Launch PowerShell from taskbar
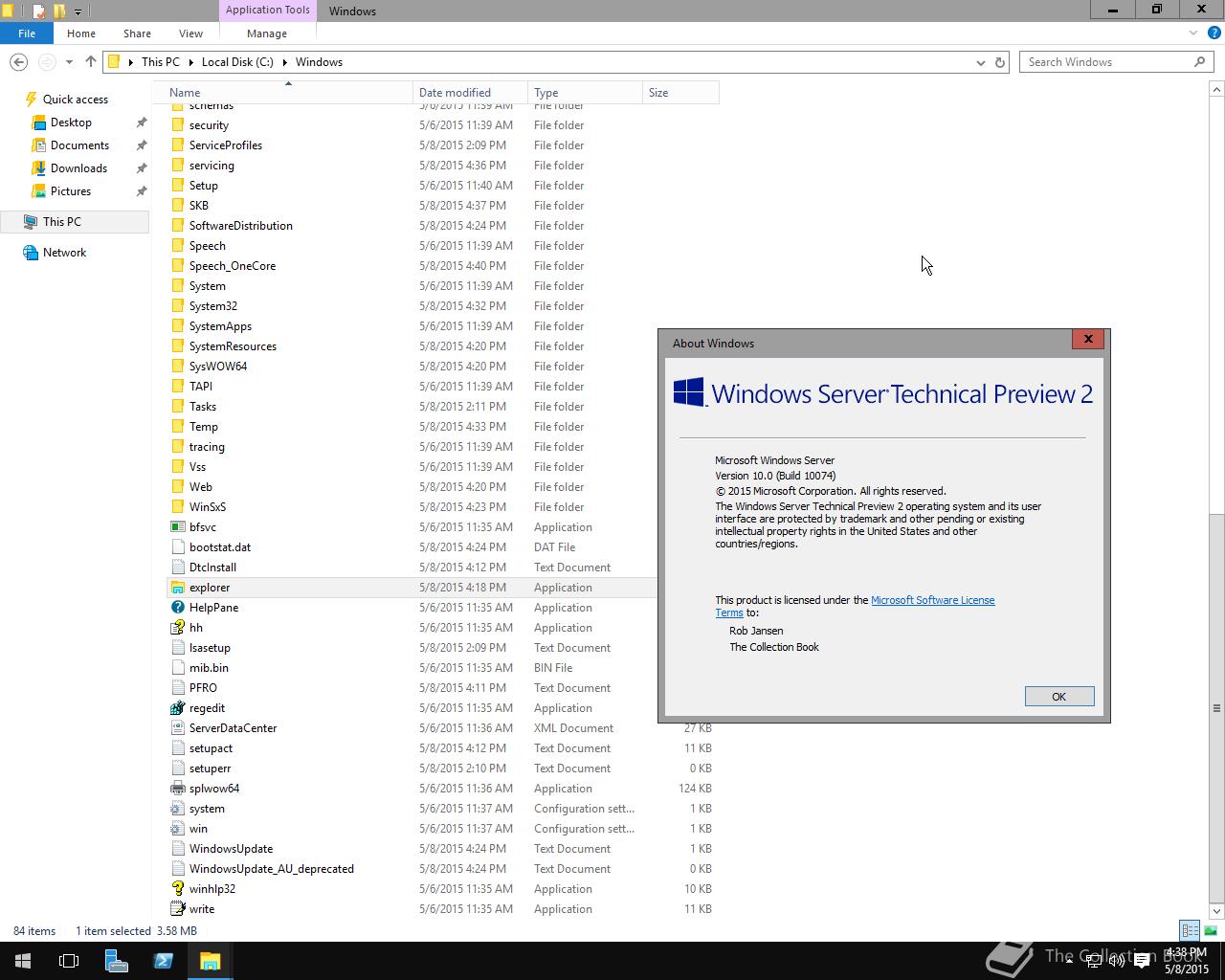1225x980 pixels. point(163,961)
